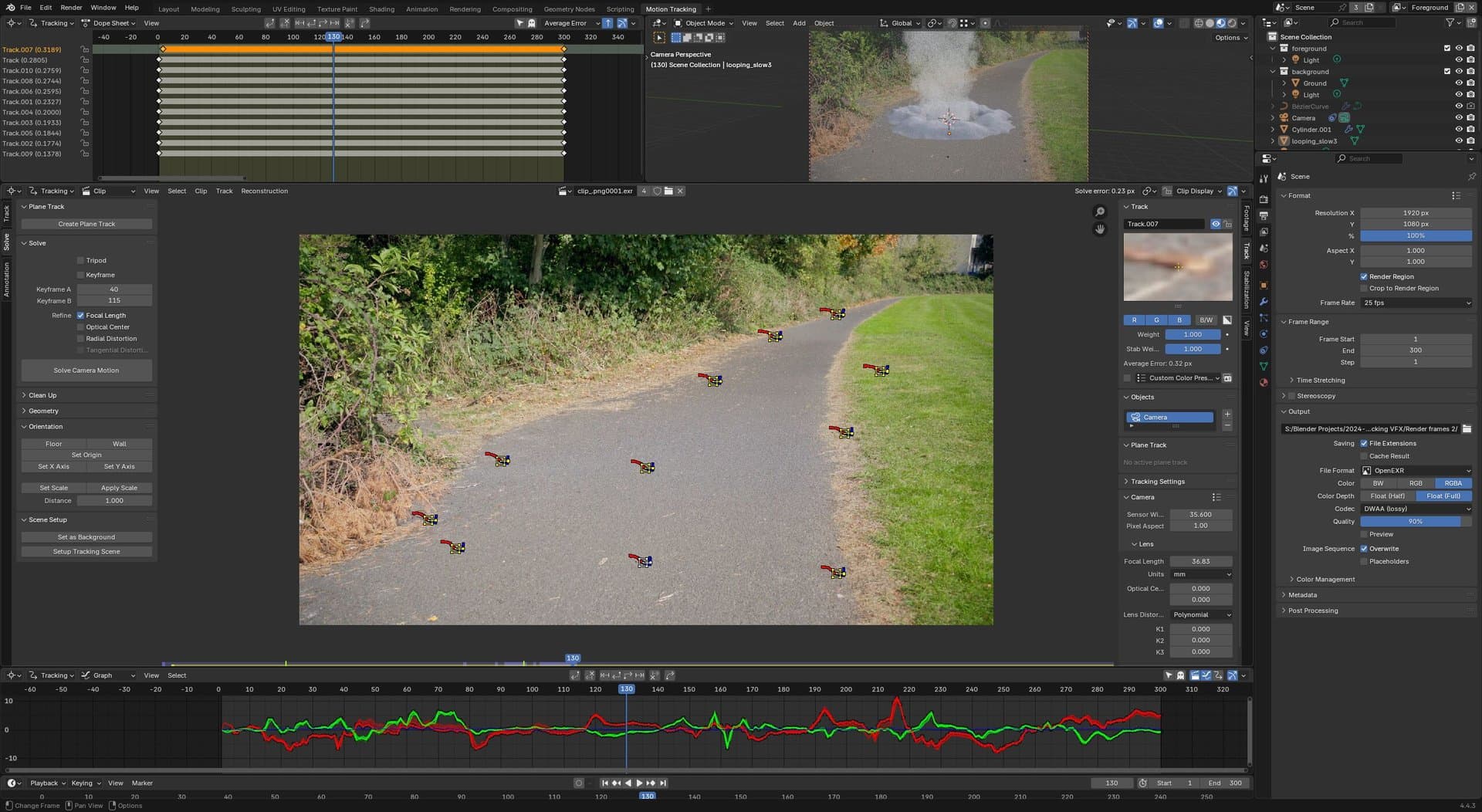Viewport: 1482px width, 812px height.
Task: Open the Tool settings properties tab
Action: tap(1264, 178)
